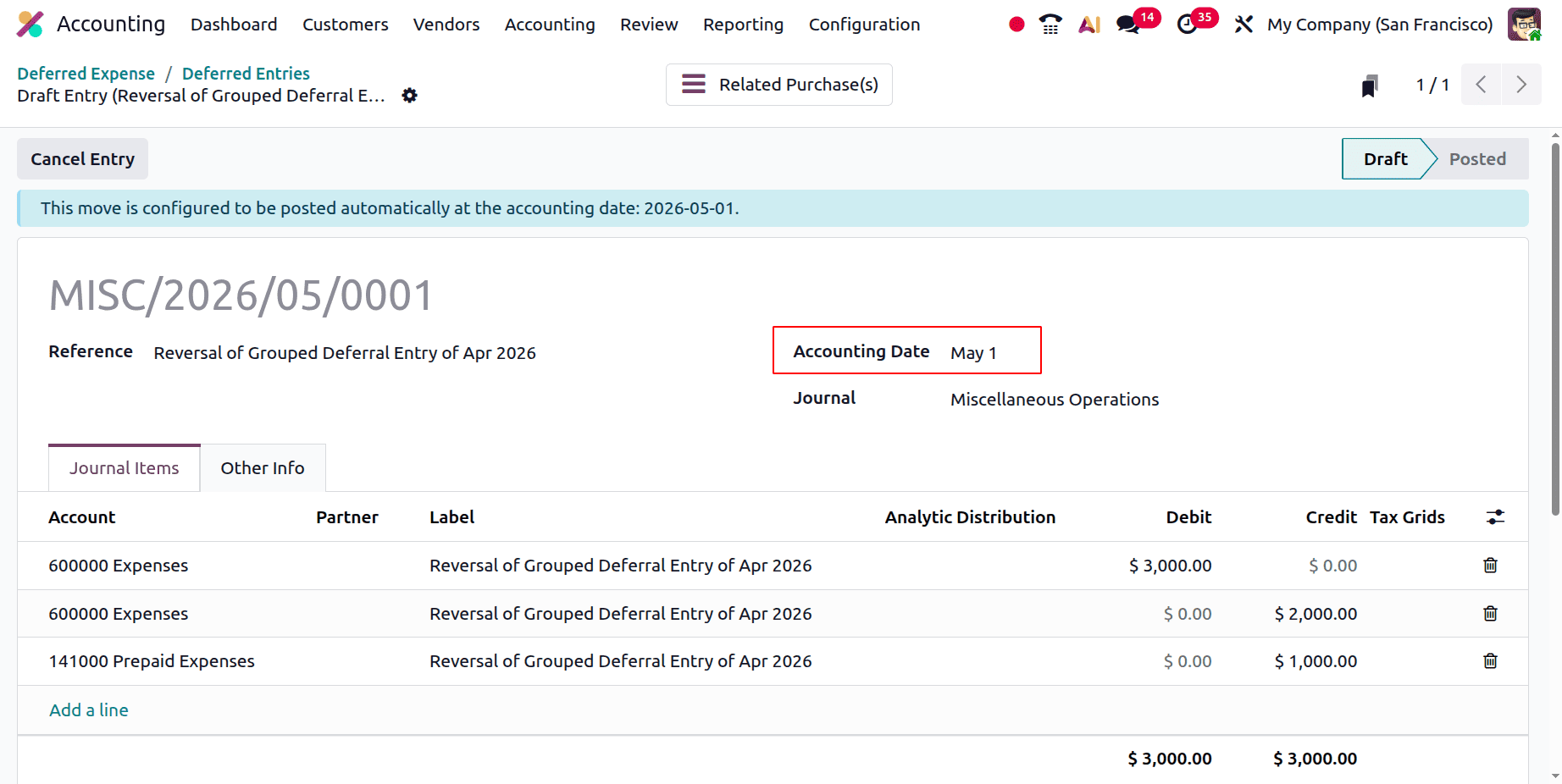Click the bookmark icon near pager
Screen dimensions: 1562x784
click(1370, 86)
